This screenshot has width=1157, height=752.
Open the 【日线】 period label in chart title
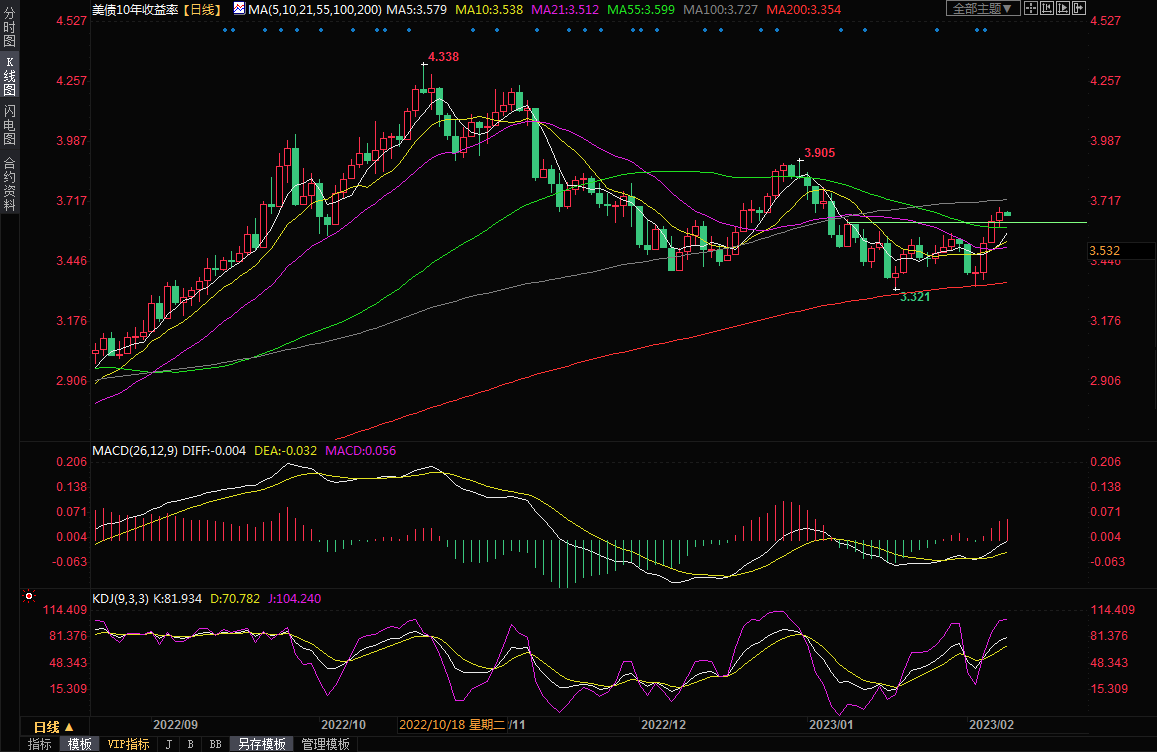(203, 9)
